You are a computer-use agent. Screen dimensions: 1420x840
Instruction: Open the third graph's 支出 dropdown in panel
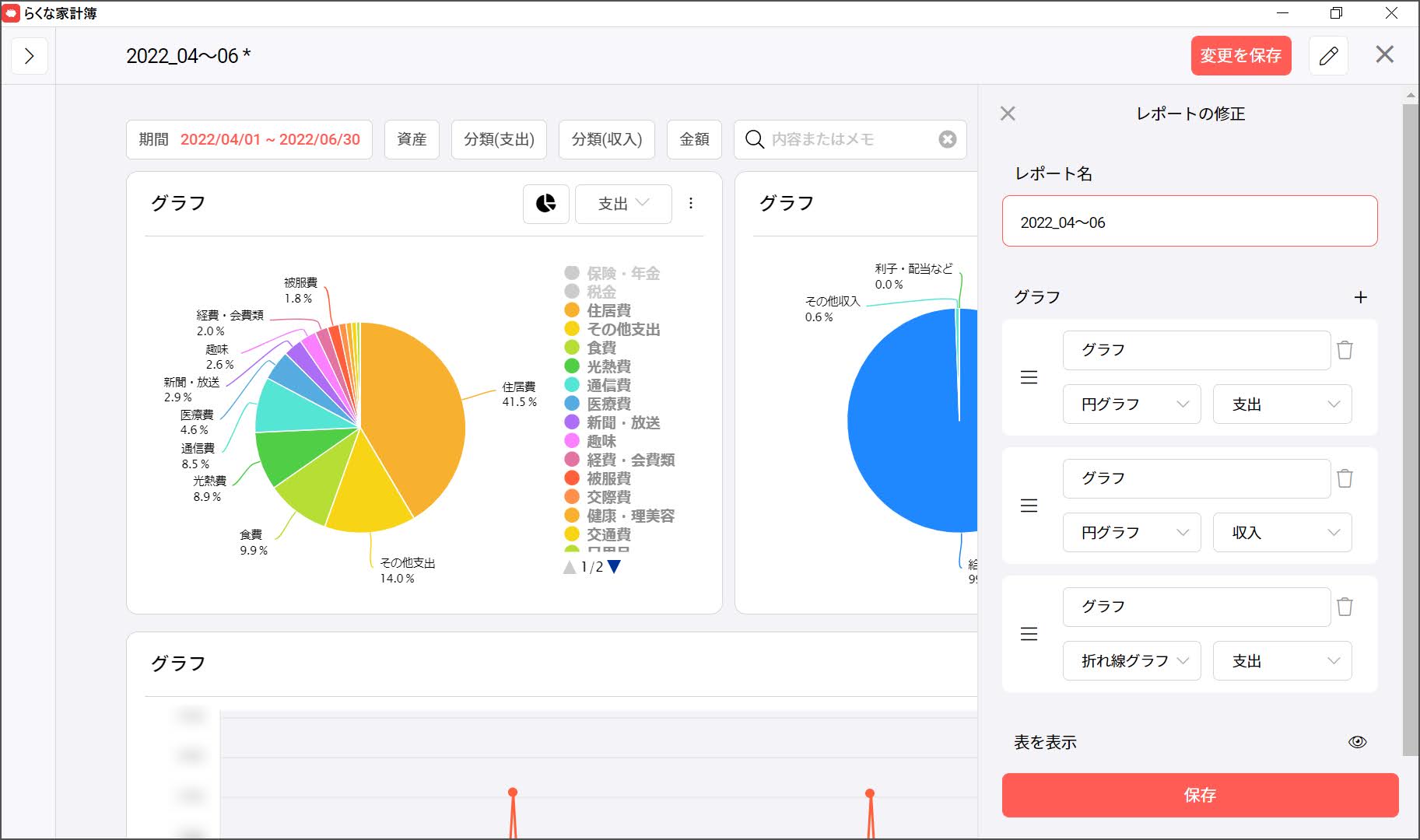click(1282, 661)
